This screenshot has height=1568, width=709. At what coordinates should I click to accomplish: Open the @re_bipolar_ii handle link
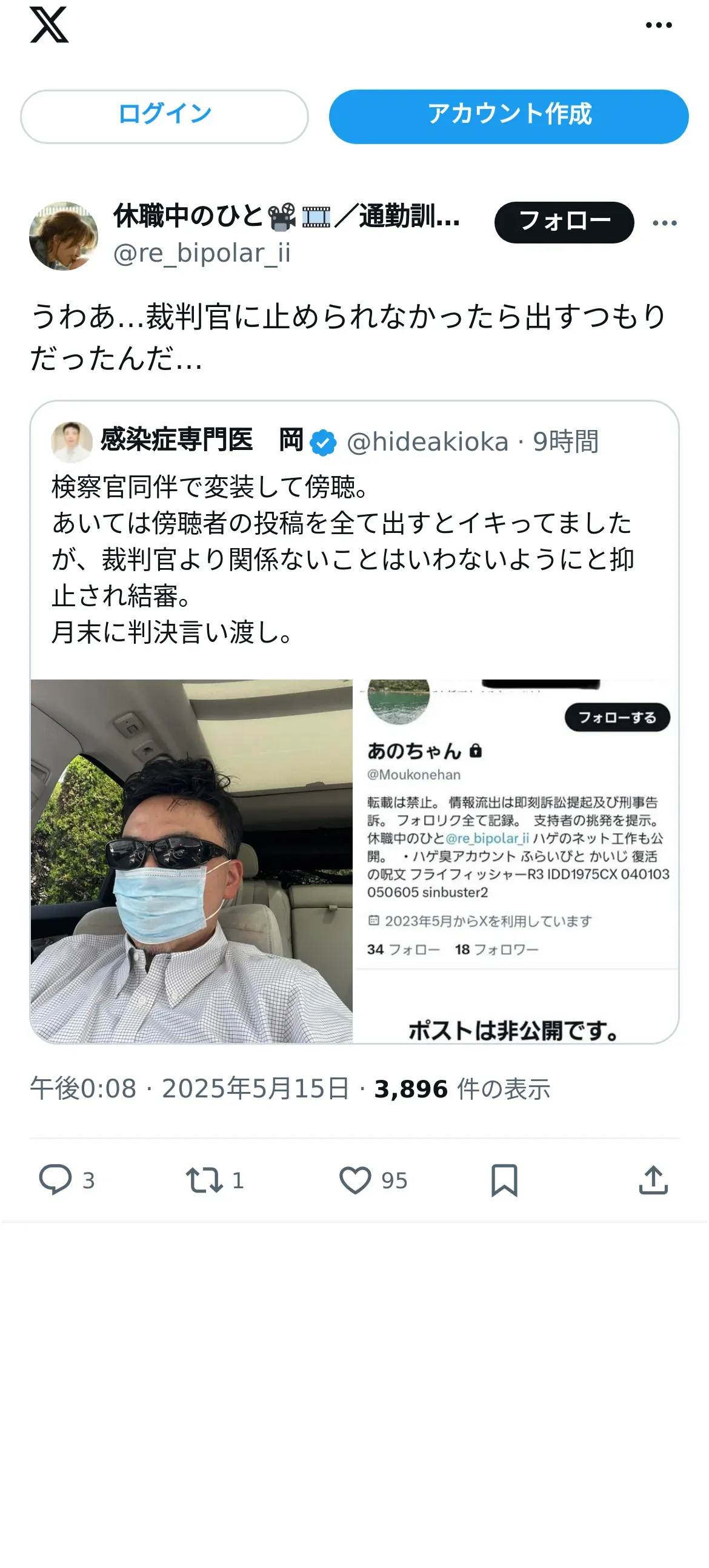202,253
